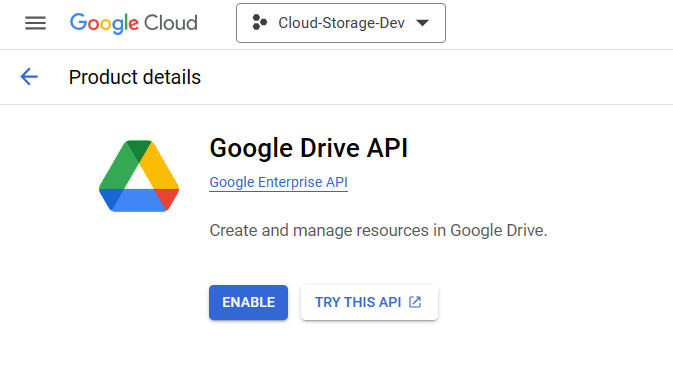Click the Google Drive triangle logo
Image resolution: width=673 pixels, height=371 pixels.
pos(139,176)
